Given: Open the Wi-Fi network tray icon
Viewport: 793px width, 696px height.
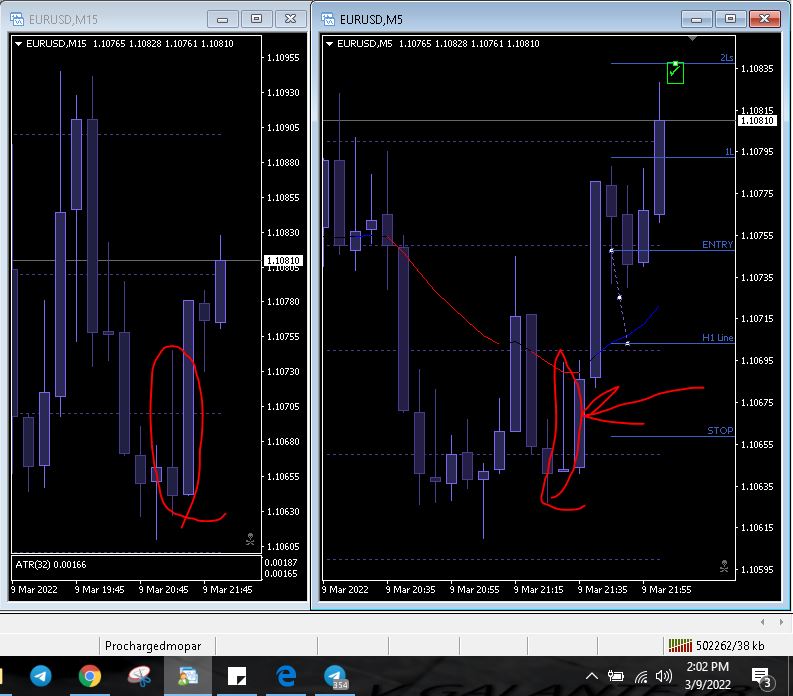Looking at the screenshot, I should click(641, 676).
